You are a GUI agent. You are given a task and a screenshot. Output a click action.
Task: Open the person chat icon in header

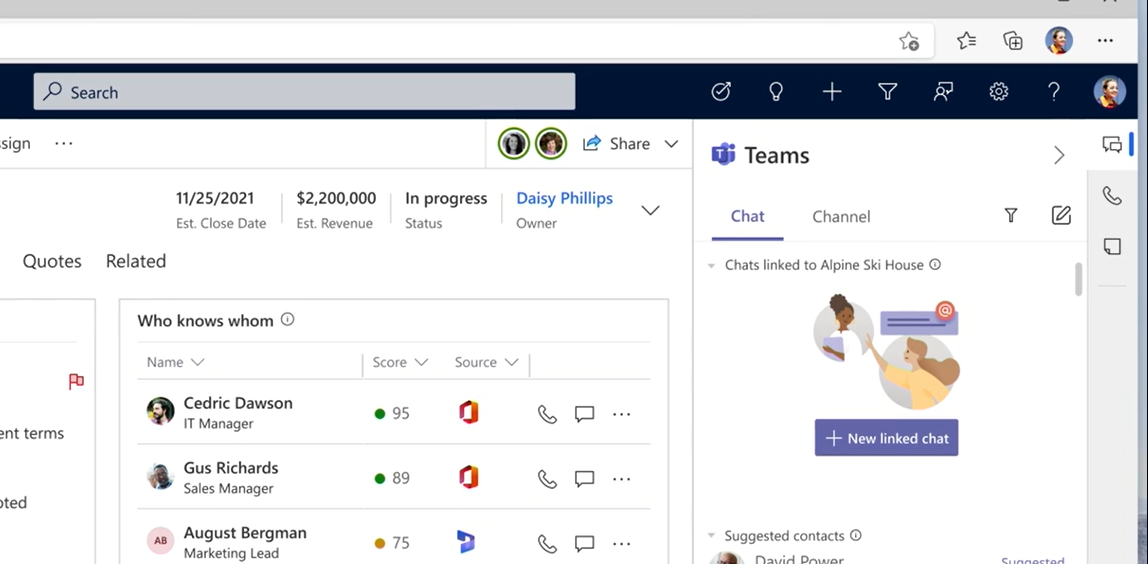coord(943,92)
